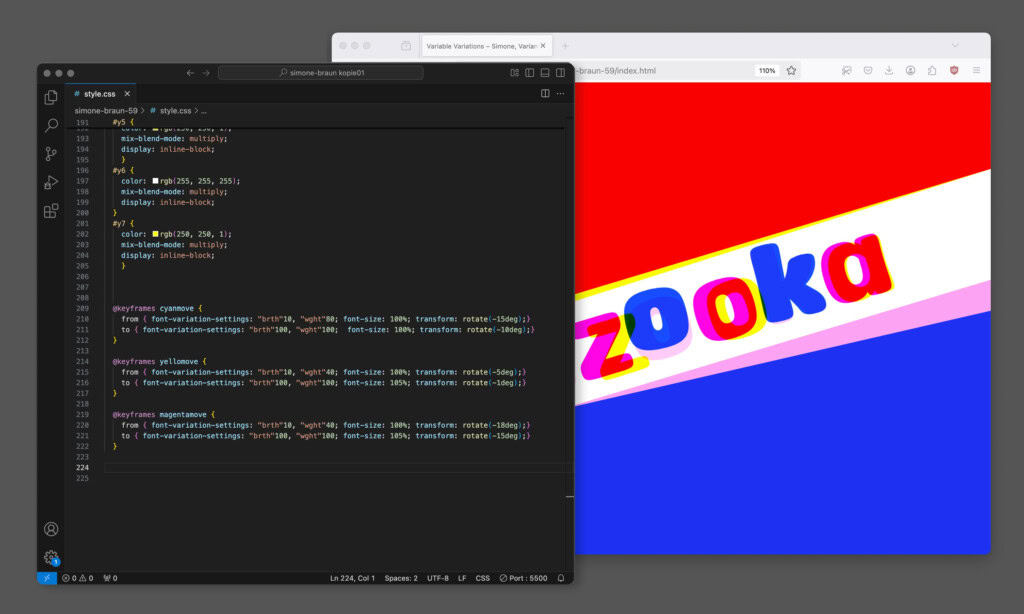Open the Explorer view in activity bar
Image resolution: width=1024 pixels, height=614 pixels.
[x=51, y=97]
